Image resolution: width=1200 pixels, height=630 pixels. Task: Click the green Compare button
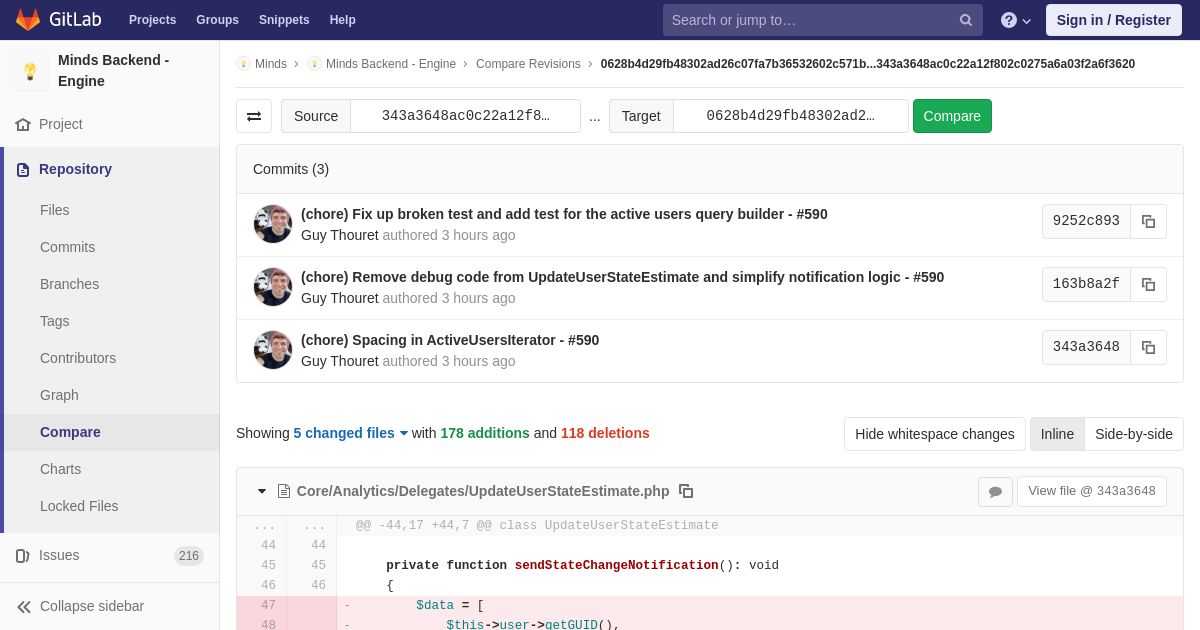point(952,116)
